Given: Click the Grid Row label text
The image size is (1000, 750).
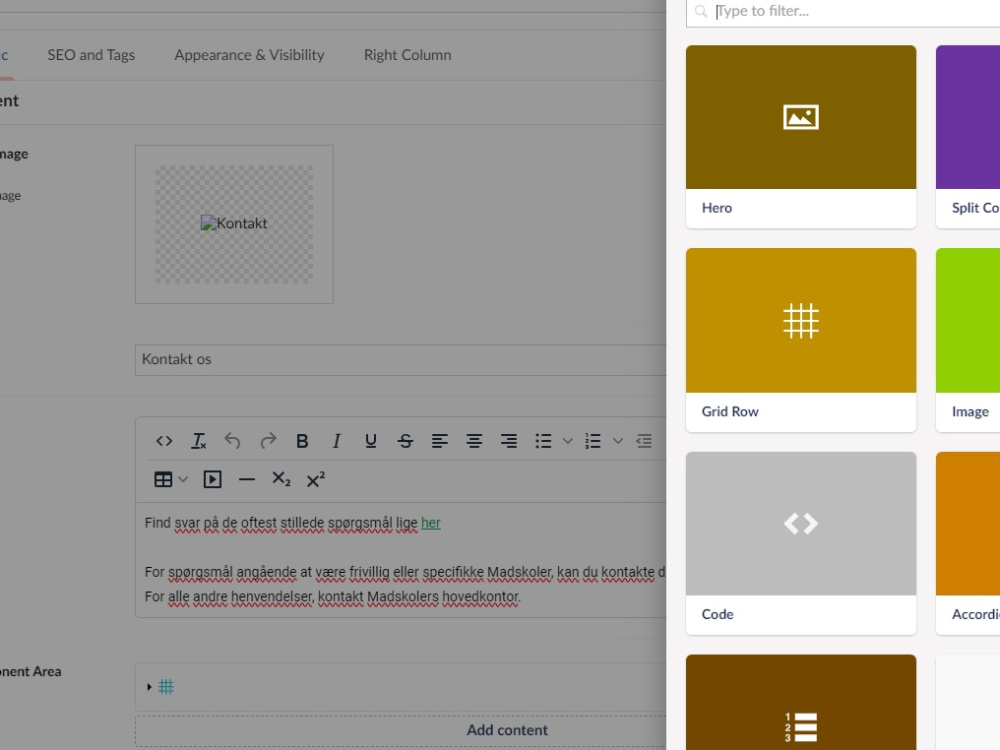Looking at the screenshot, I should [x=730, y=411].
